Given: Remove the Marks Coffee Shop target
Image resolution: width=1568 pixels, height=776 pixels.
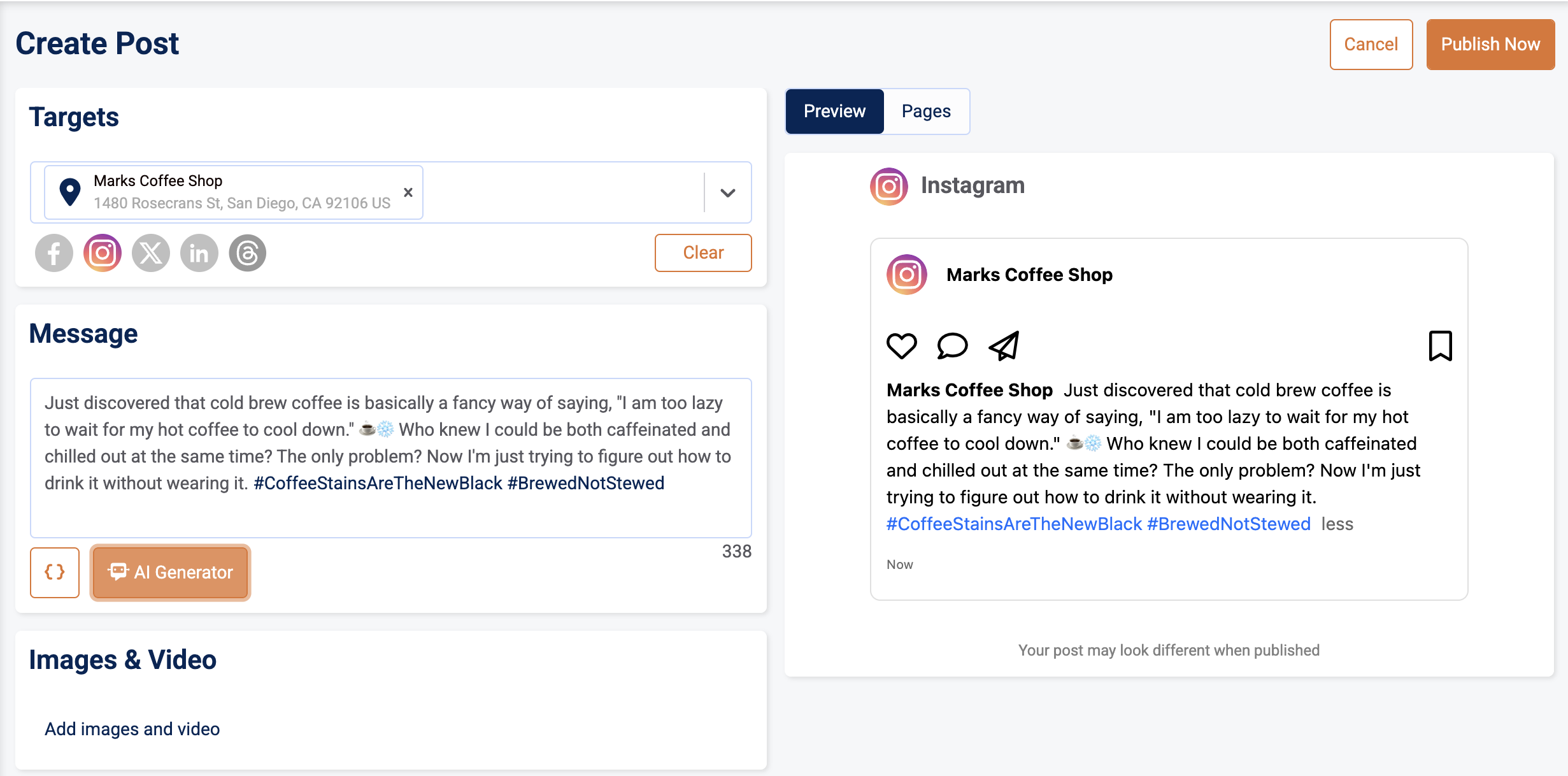Looking at the screenshot, I should pos(408,192).
